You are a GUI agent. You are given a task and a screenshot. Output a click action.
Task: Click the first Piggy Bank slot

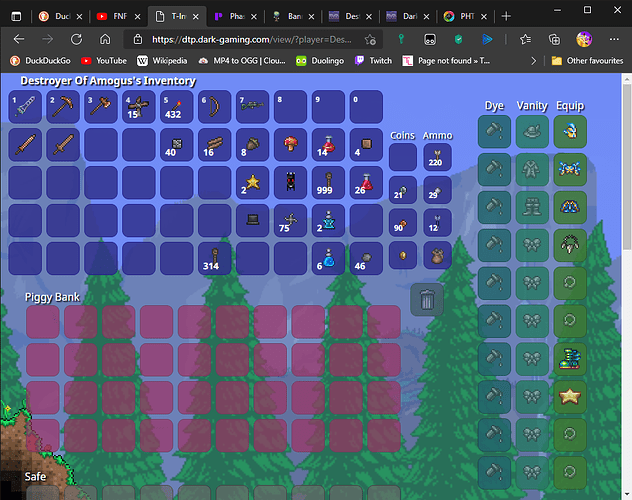[x=43, y=322]
